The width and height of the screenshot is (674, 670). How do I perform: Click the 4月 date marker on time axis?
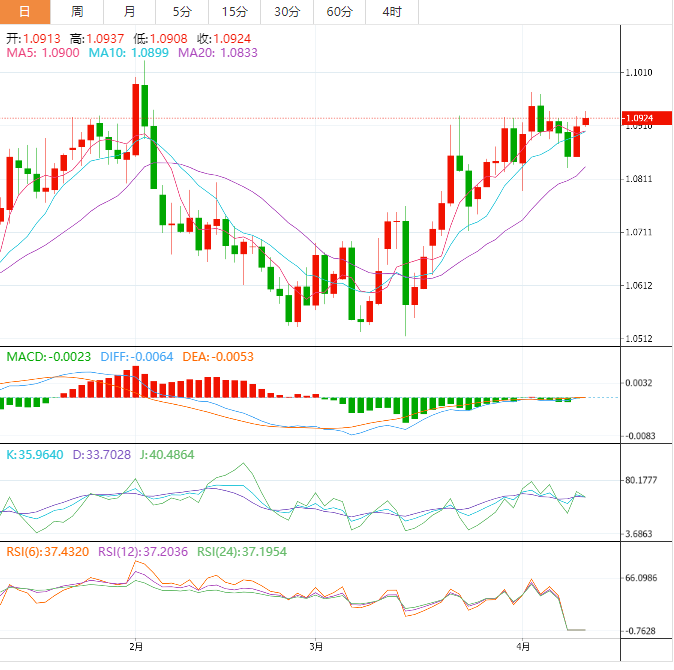523,647
